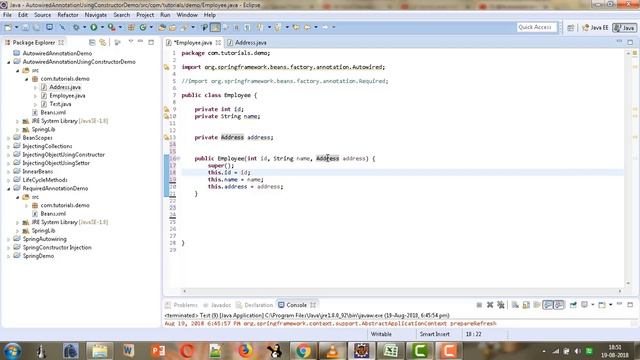Expand the BeanScopes project
This screenshot has height=360, width=640.
click(x=9, y=138)
